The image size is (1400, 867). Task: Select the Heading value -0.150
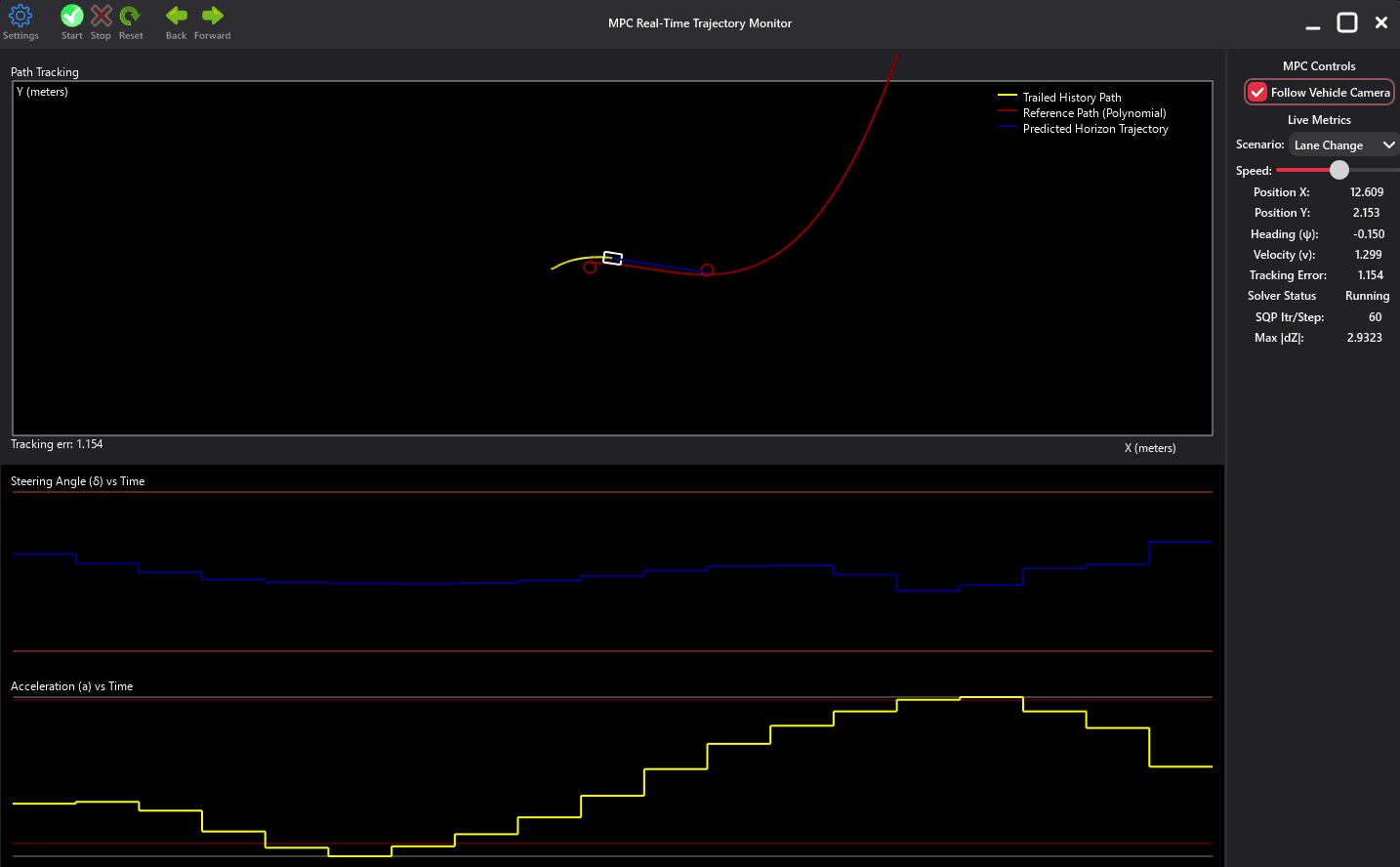pos(1369,234)
